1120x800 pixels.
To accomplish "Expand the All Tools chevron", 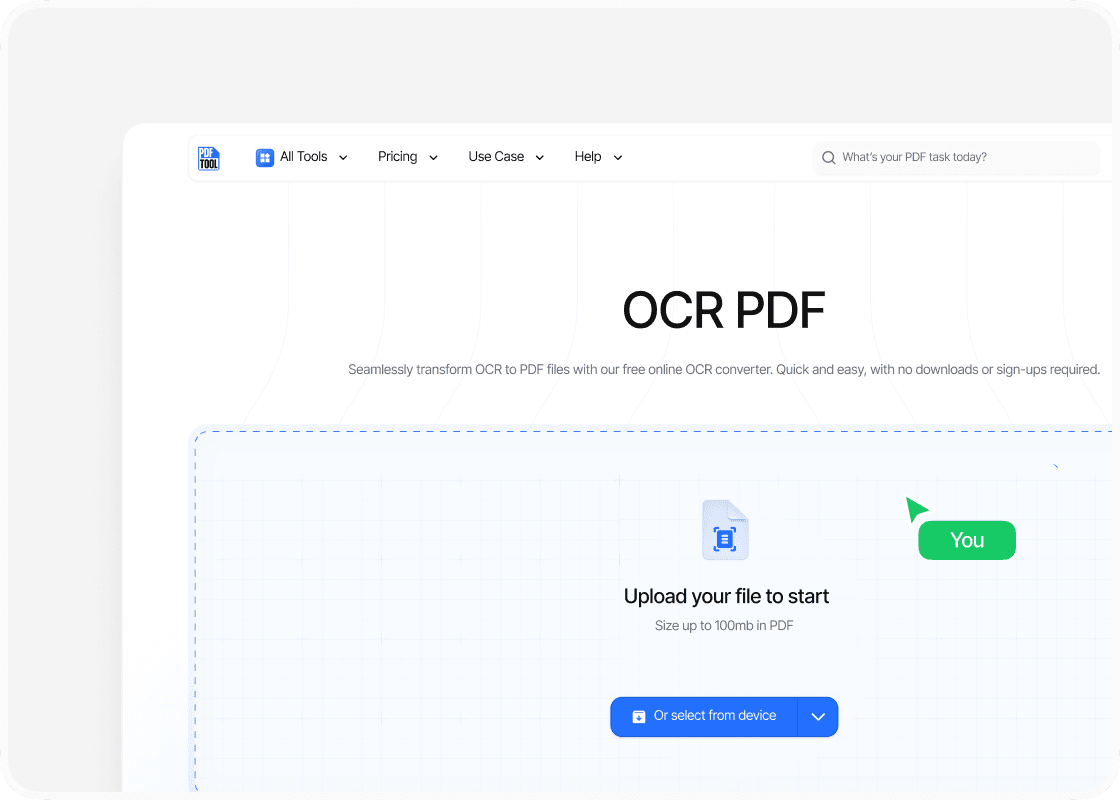I will click(x=343, y=158).
